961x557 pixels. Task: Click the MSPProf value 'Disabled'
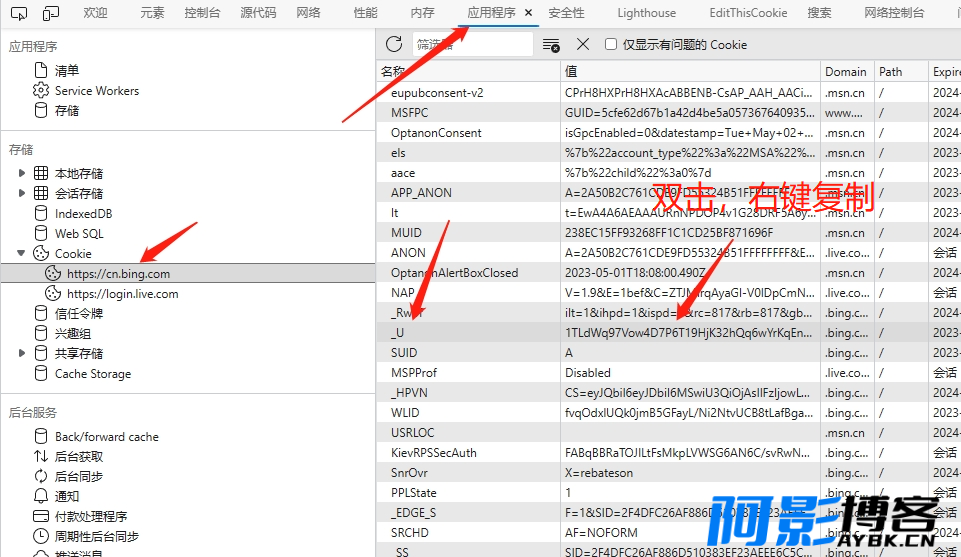pos(588,373)
